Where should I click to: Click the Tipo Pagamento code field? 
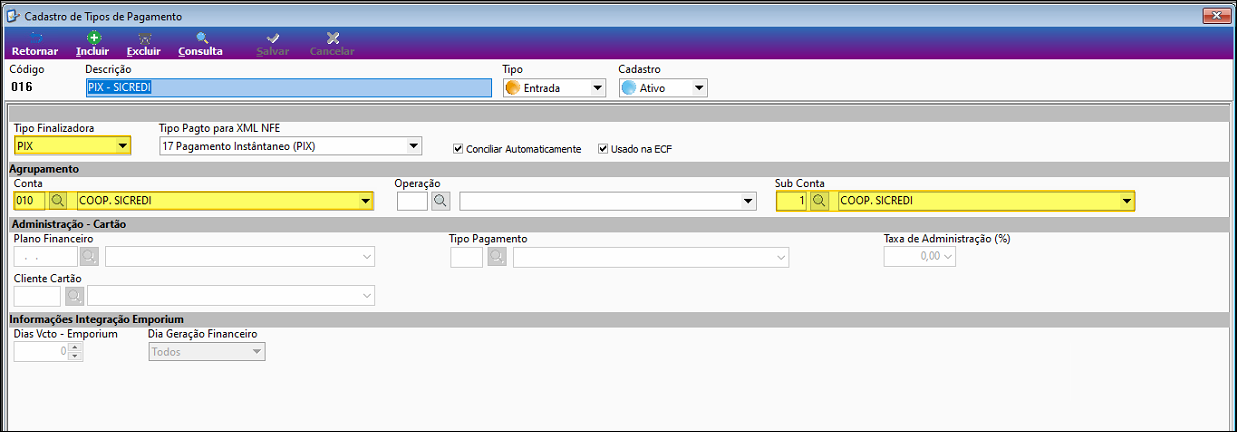click(467, 257)
